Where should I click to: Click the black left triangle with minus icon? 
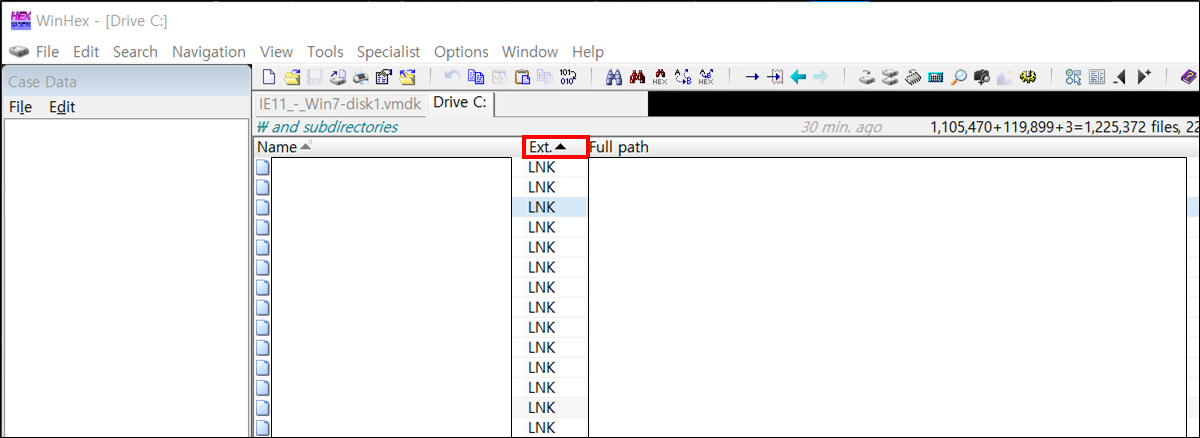(1120, 76)
